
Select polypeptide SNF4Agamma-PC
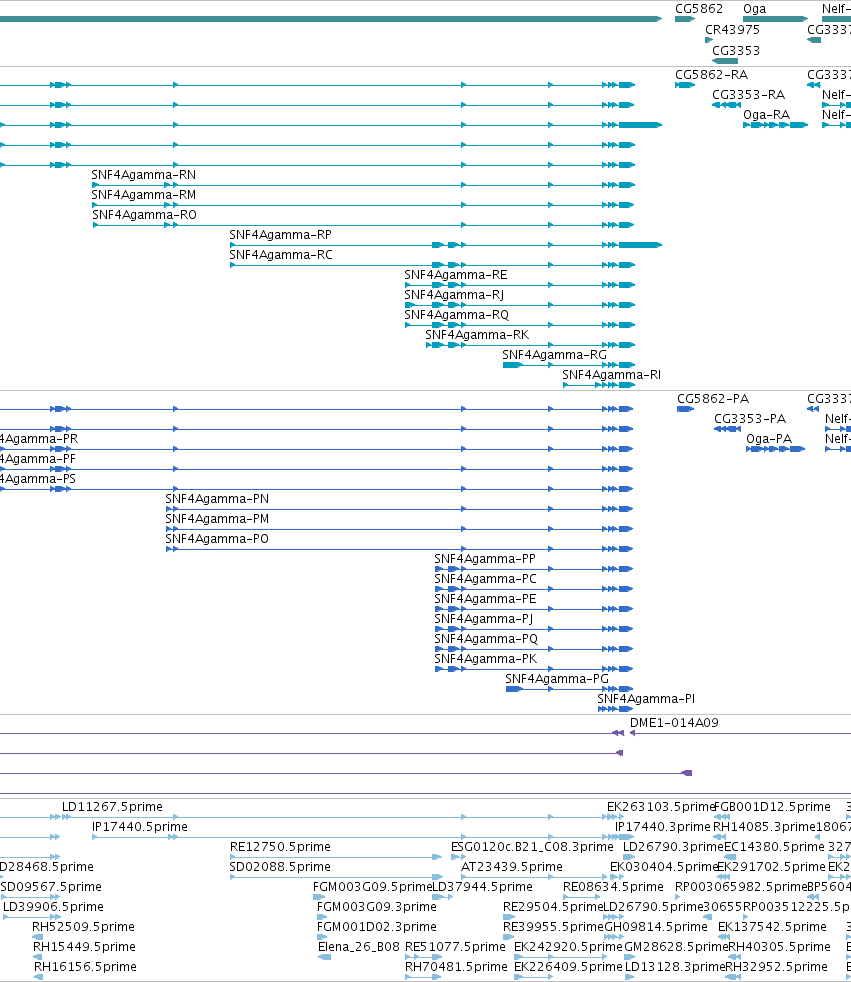click(485, 579)
